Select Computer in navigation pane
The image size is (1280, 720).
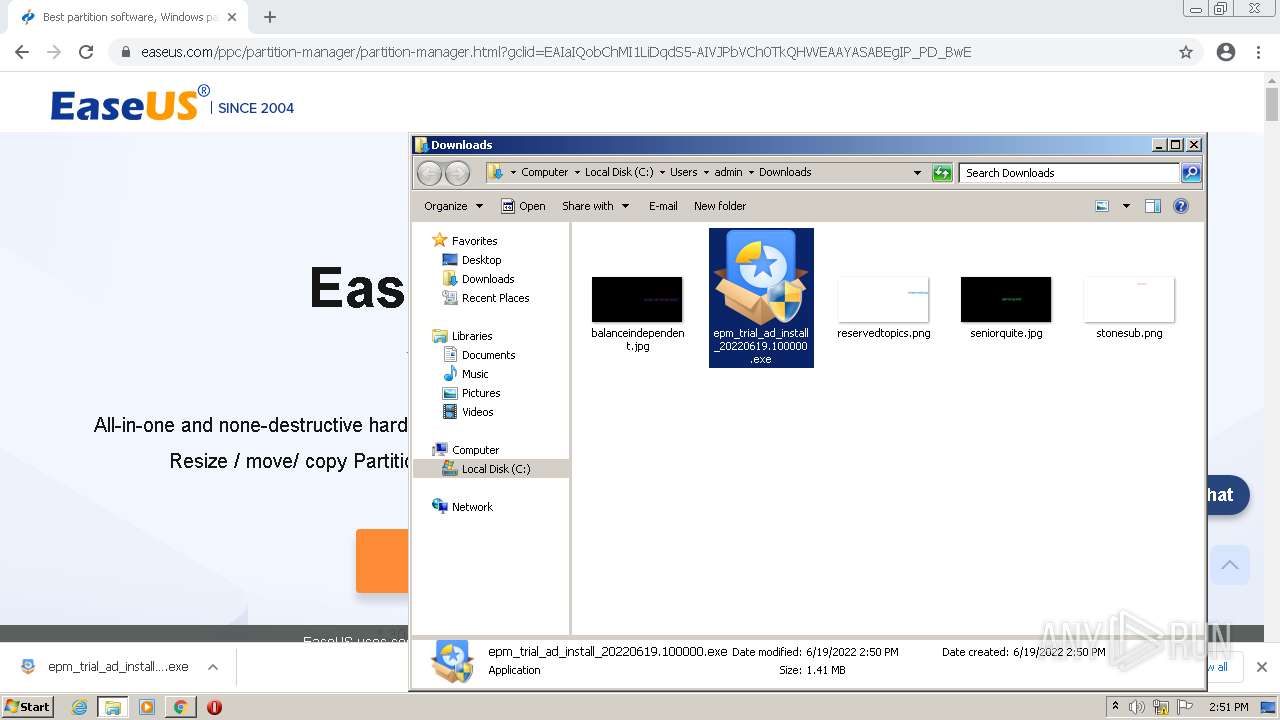click(475, 450)
